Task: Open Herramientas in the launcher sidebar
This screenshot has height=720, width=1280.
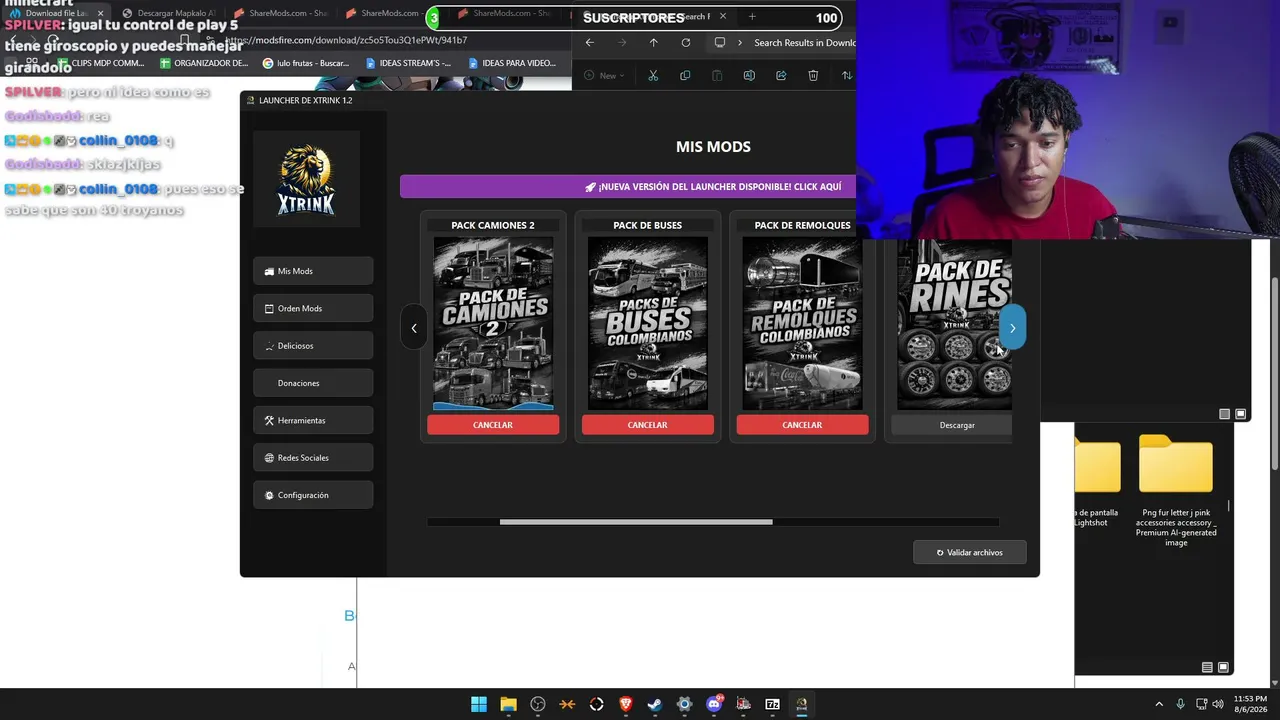Action: click(x=313, y=420)
